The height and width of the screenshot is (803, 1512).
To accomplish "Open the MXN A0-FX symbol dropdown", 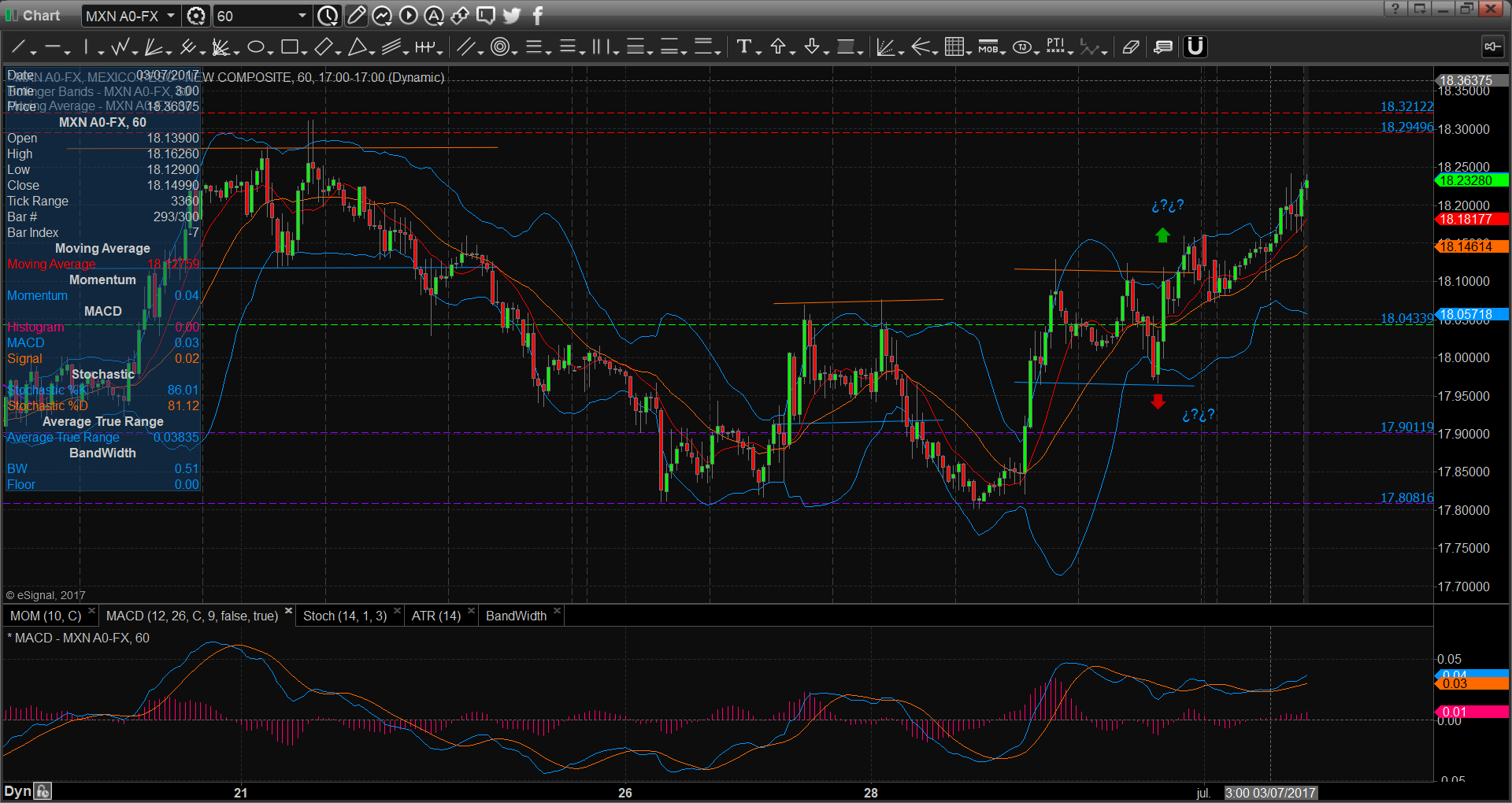I will click(x=131, y=16).
